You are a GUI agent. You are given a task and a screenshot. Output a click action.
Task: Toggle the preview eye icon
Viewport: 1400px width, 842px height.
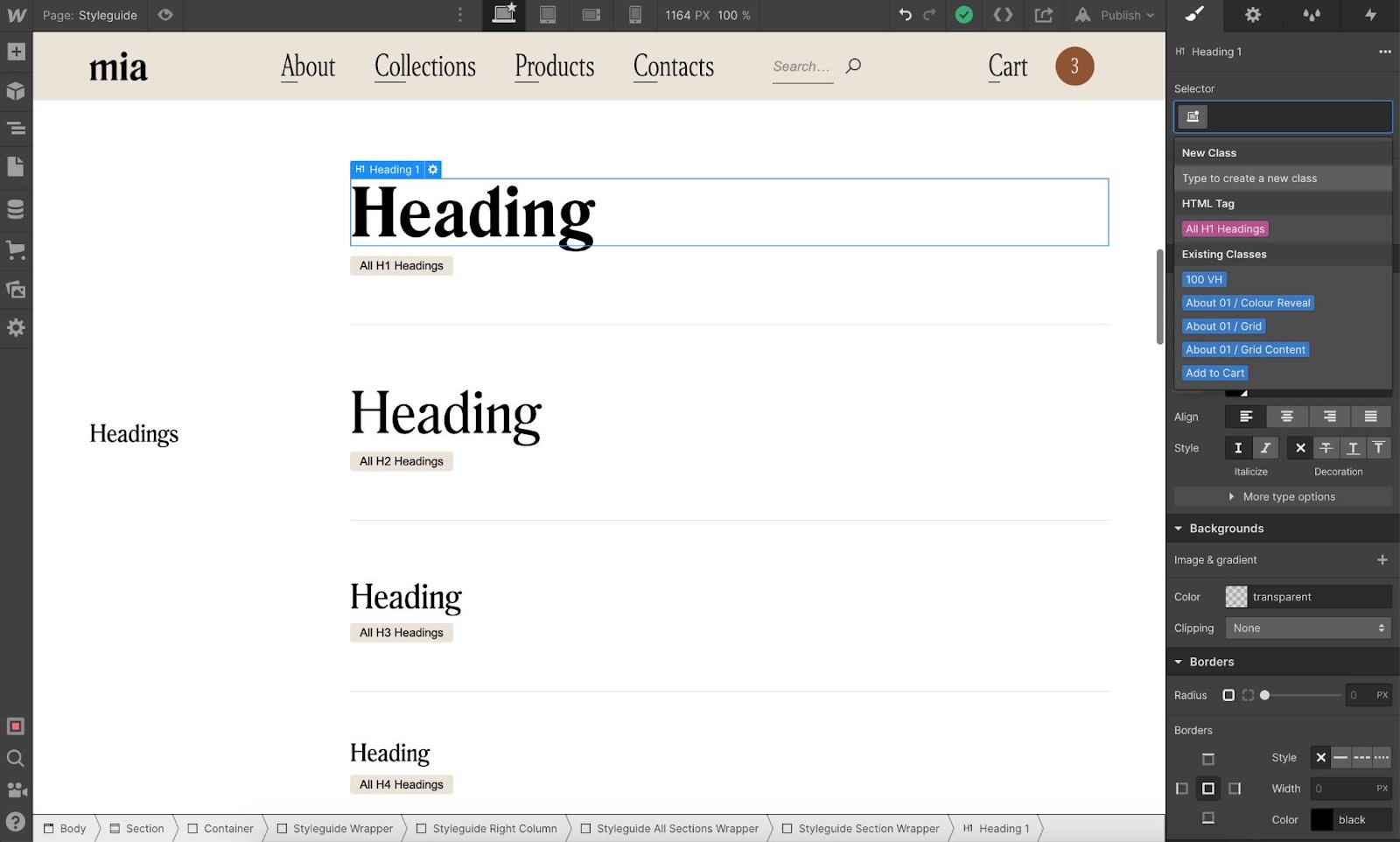click(165, 15)
